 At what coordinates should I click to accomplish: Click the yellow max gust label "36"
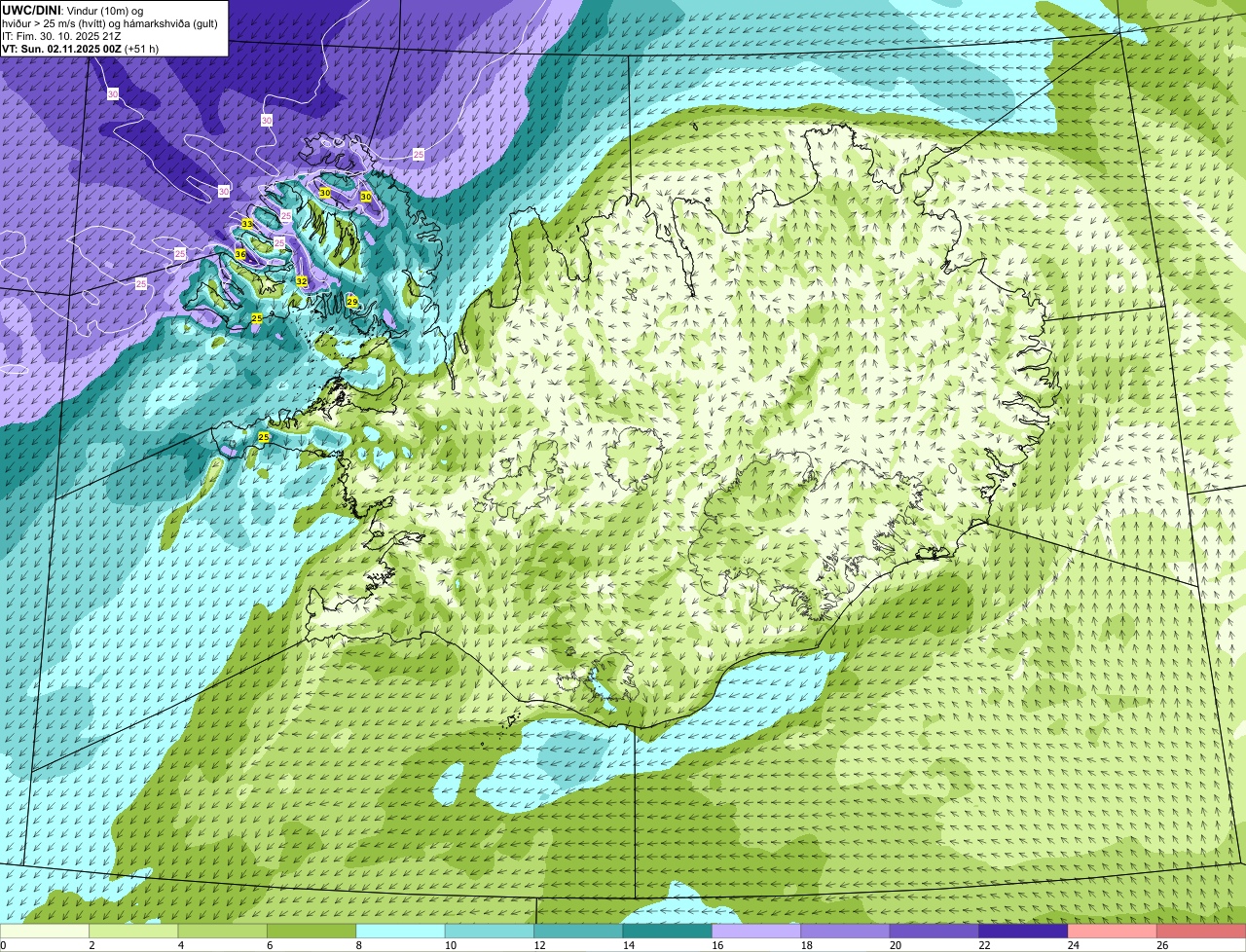click(239, 254)
